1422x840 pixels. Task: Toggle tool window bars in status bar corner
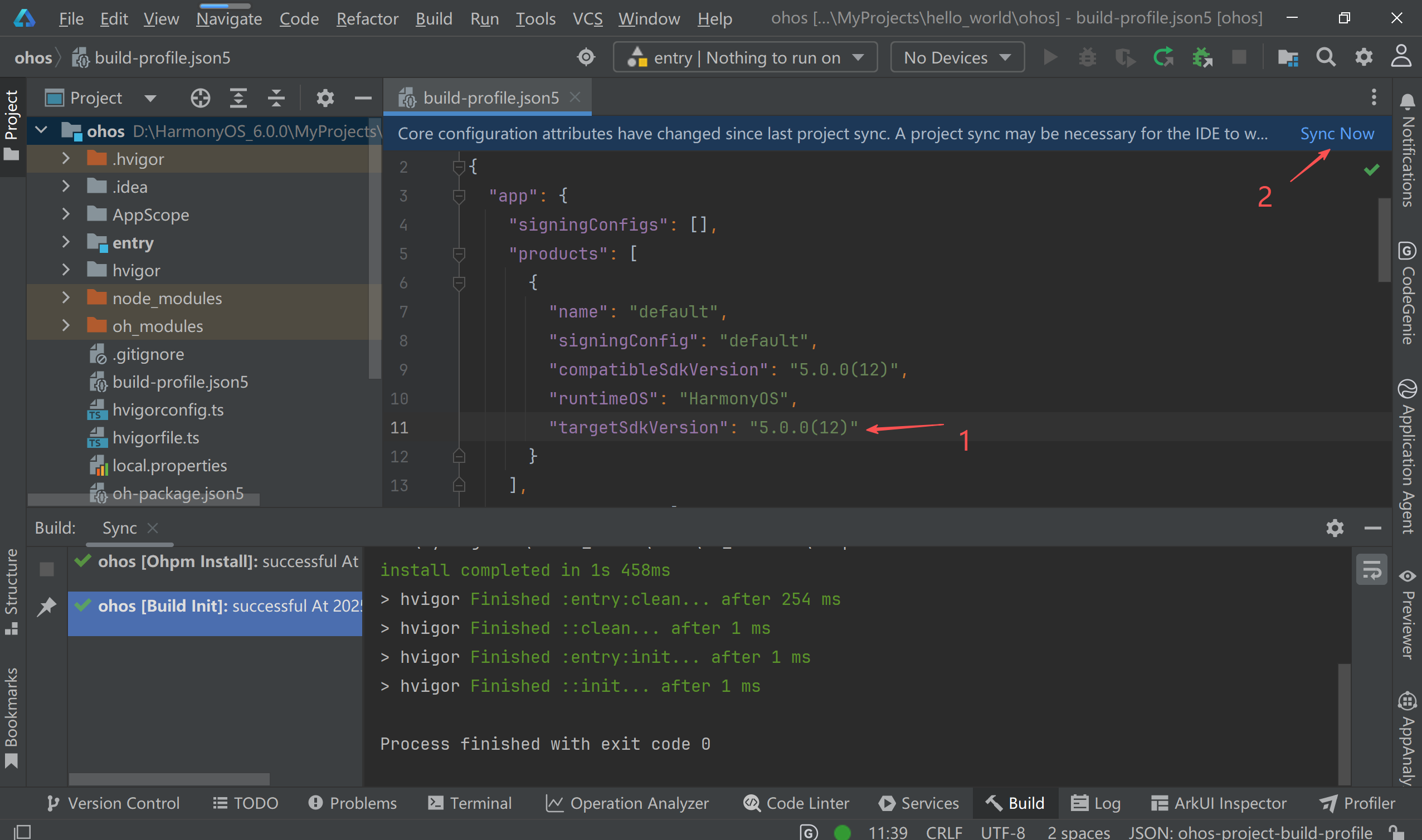pos(23,832)
